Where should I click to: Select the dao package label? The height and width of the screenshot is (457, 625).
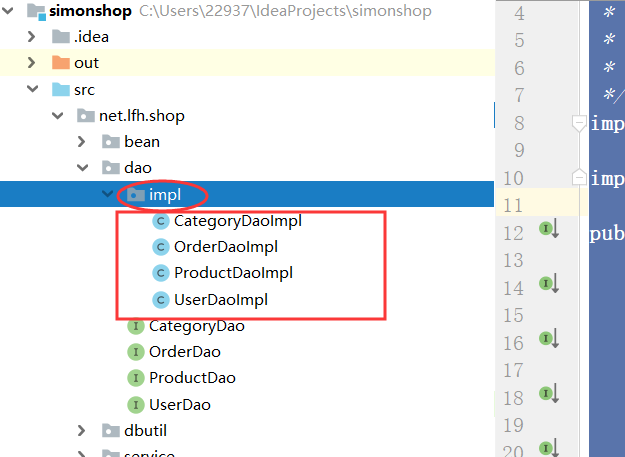138,168
